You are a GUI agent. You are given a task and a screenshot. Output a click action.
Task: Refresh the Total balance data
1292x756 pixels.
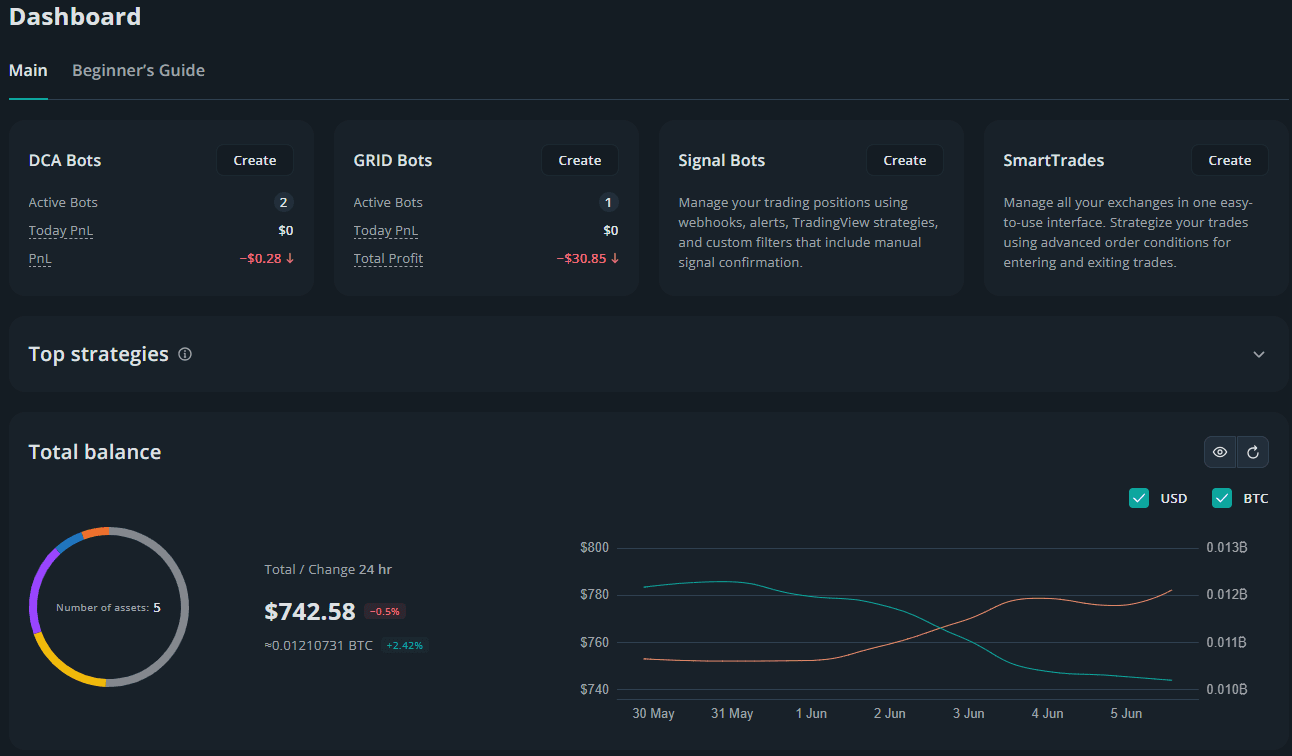(x=1252, y=452)
